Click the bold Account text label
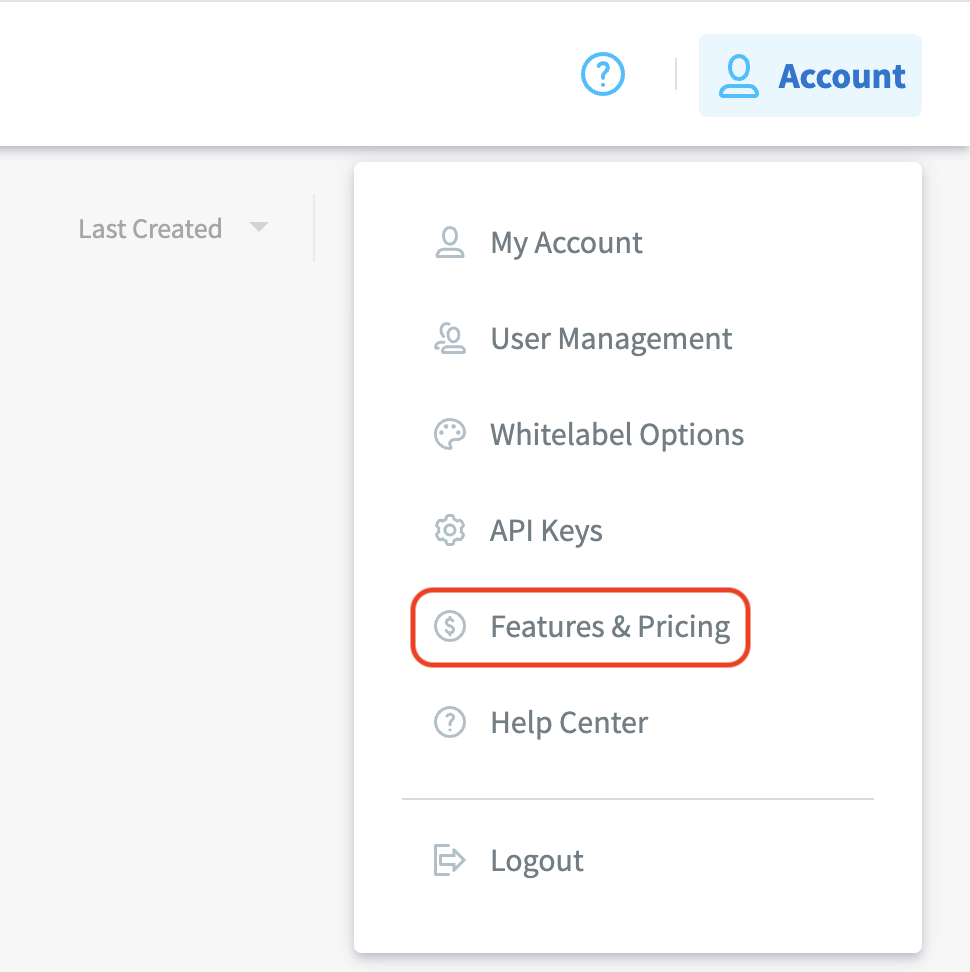 pos(842,76)
